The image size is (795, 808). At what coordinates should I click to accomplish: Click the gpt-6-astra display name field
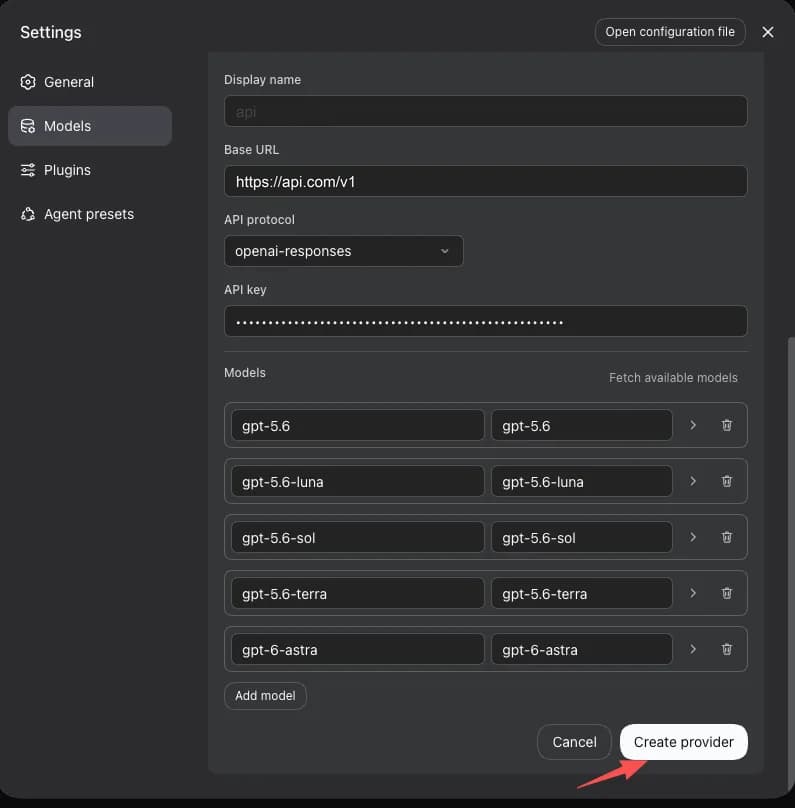click(582, 649)
